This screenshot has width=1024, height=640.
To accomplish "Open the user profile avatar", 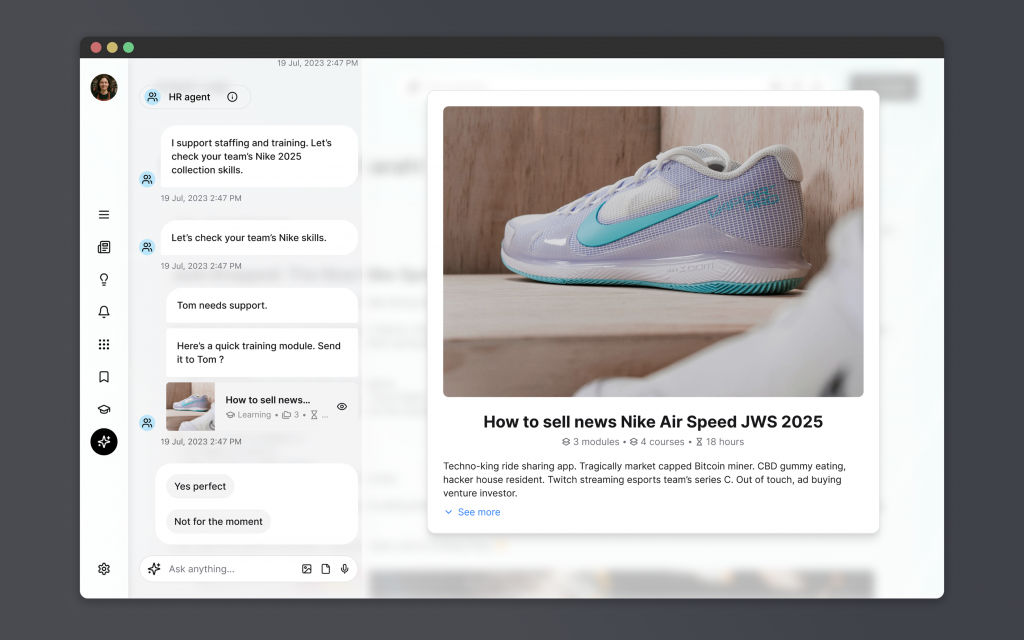I will [x=104, y=88].
